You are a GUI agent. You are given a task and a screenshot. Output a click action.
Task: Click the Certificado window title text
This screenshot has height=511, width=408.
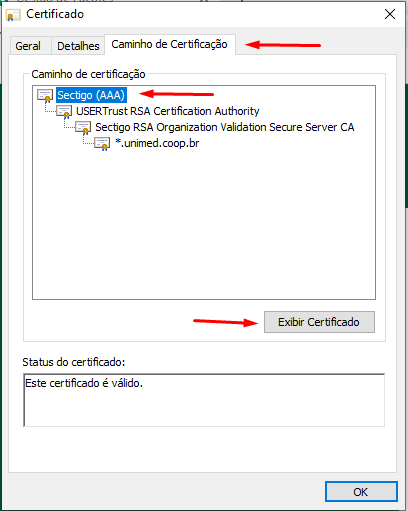[55, 14]
